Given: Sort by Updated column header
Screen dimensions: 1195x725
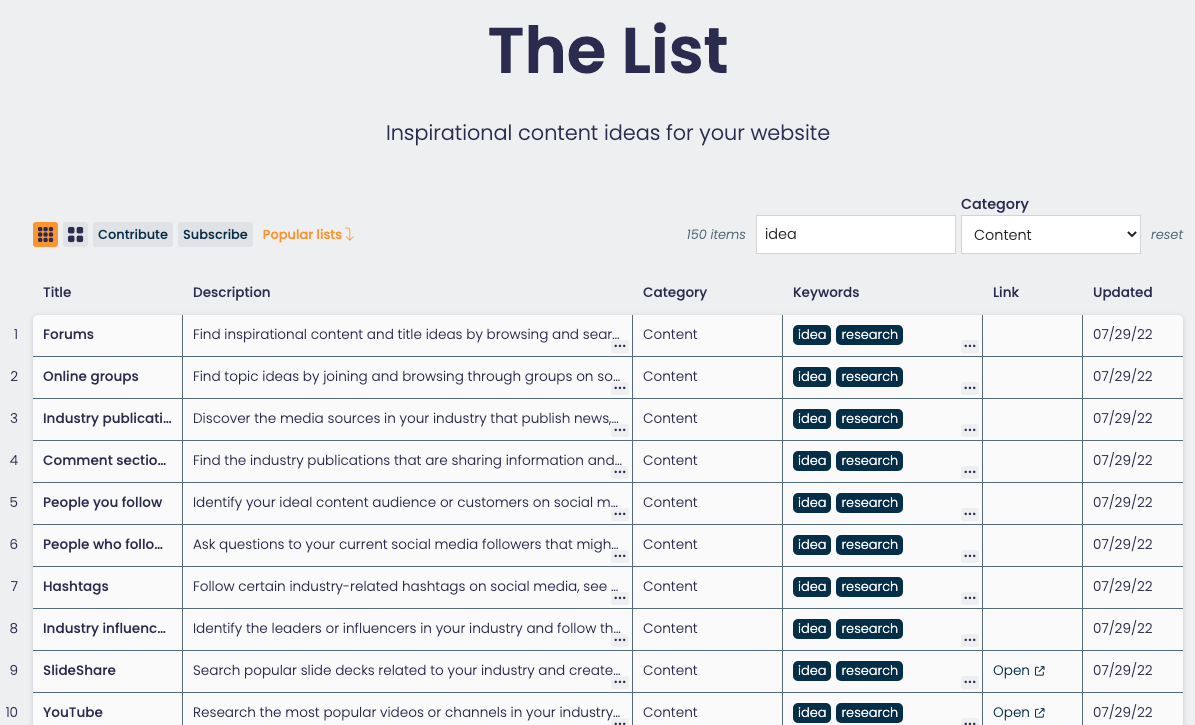Looking at the screenshot, I should coord(1122,292).
